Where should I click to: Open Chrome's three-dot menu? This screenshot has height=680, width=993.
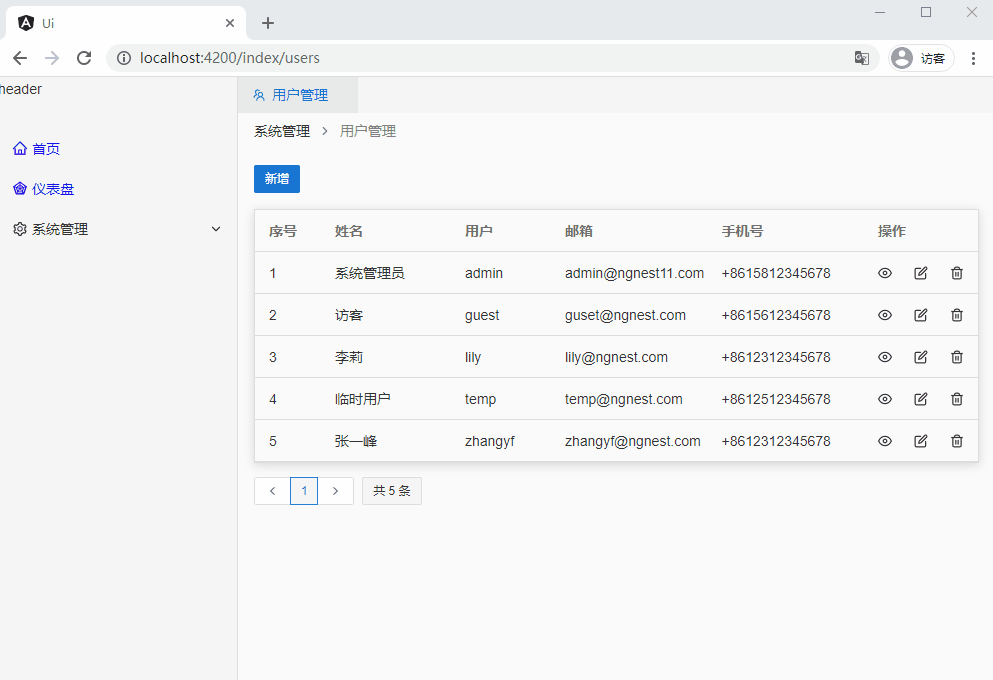[x=973, y=58]
